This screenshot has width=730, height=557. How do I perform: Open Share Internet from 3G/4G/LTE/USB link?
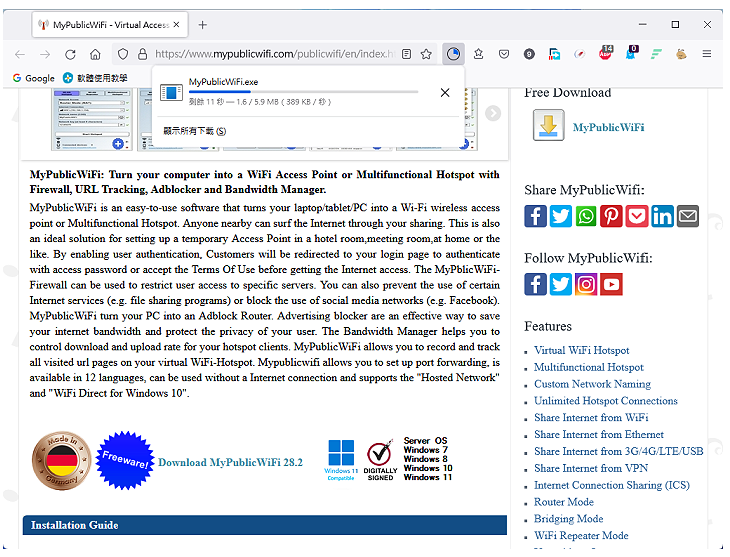tap(618, 451)
